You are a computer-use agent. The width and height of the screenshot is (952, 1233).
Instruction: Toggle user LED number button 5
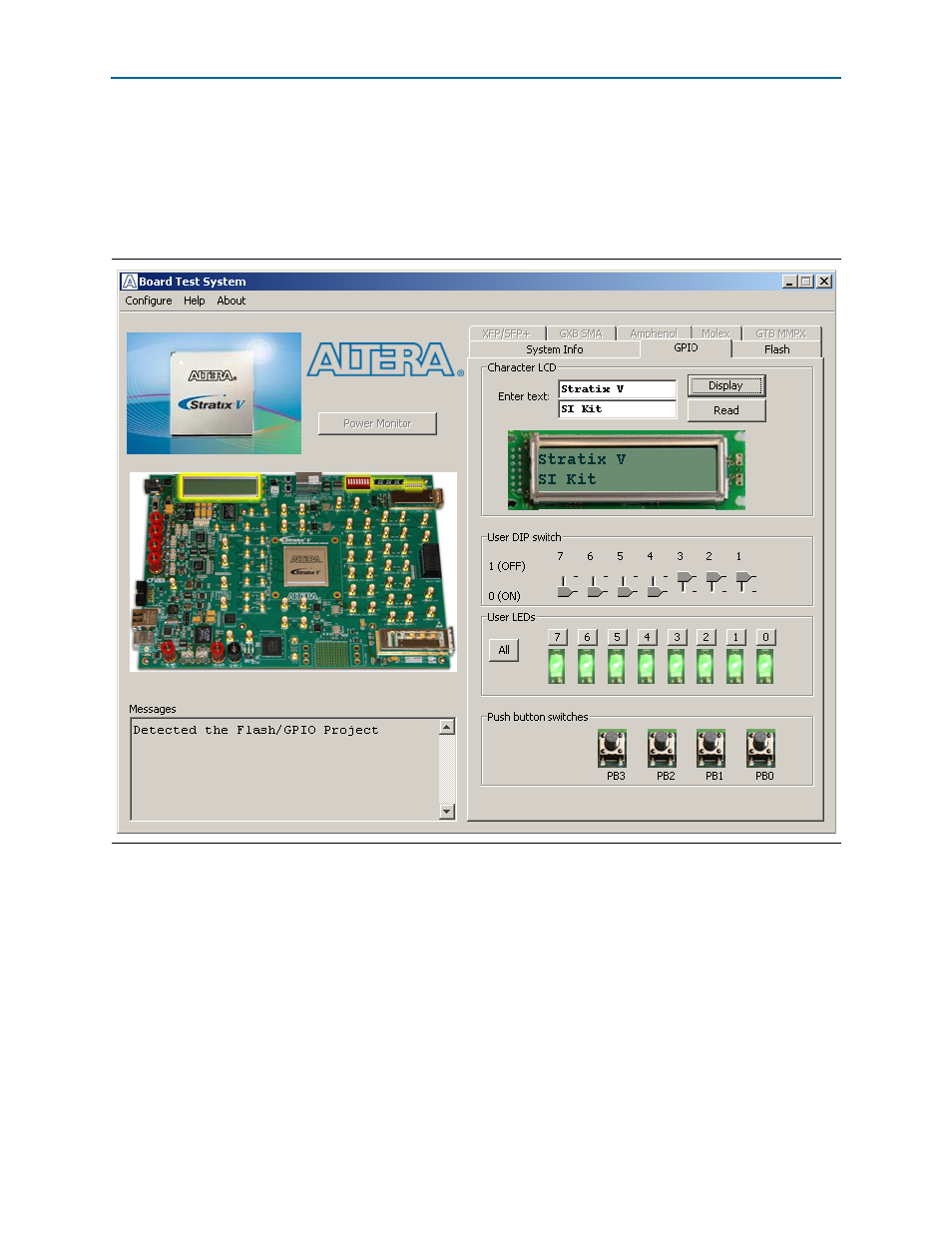coord(617,637)
